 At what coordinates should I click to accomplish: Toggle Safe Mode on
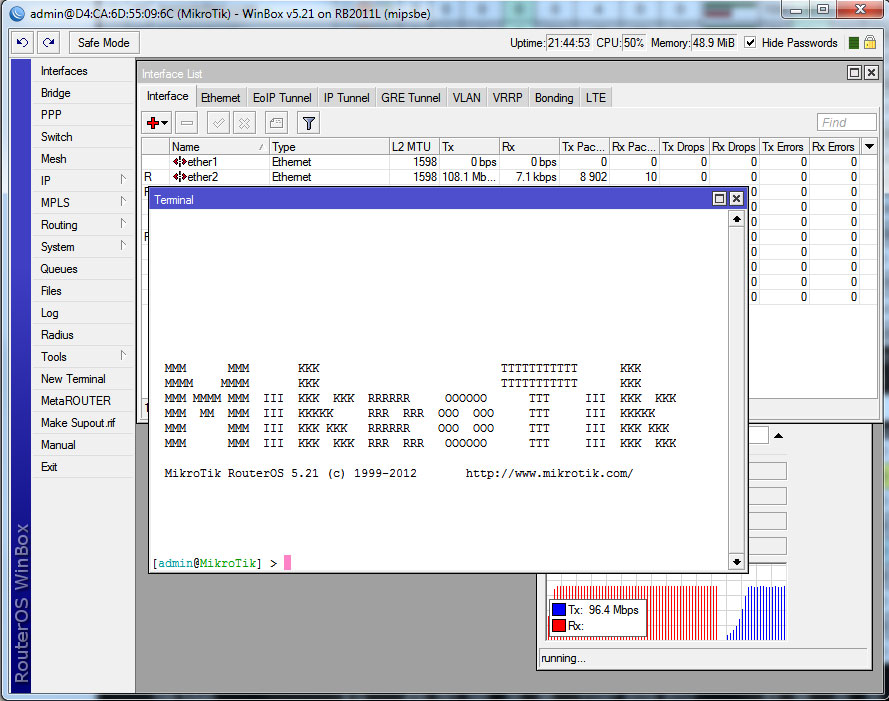103,43
